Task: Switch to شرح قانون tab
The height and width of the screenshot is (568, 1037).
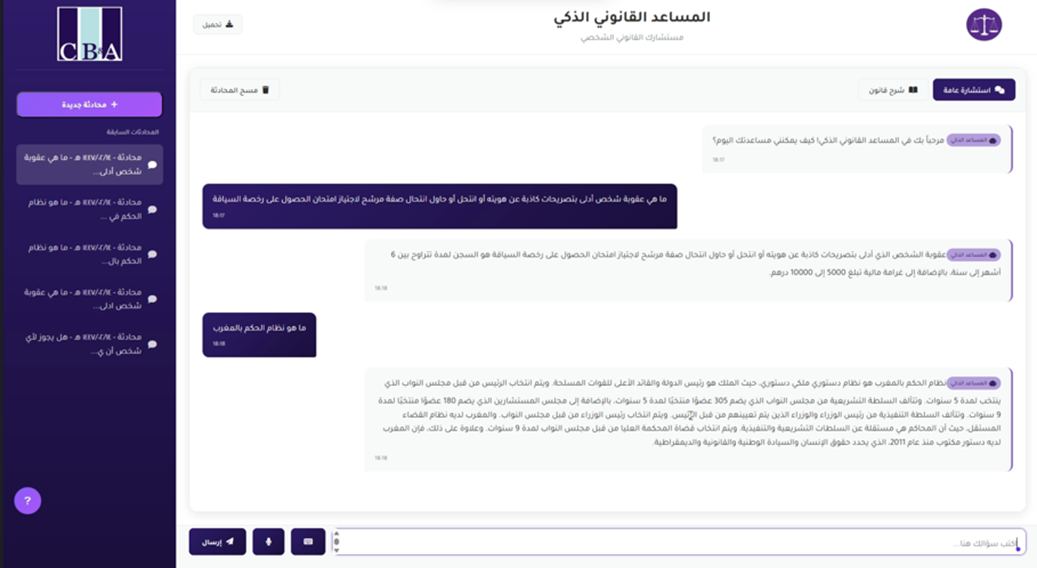Action: click(893, 90)
